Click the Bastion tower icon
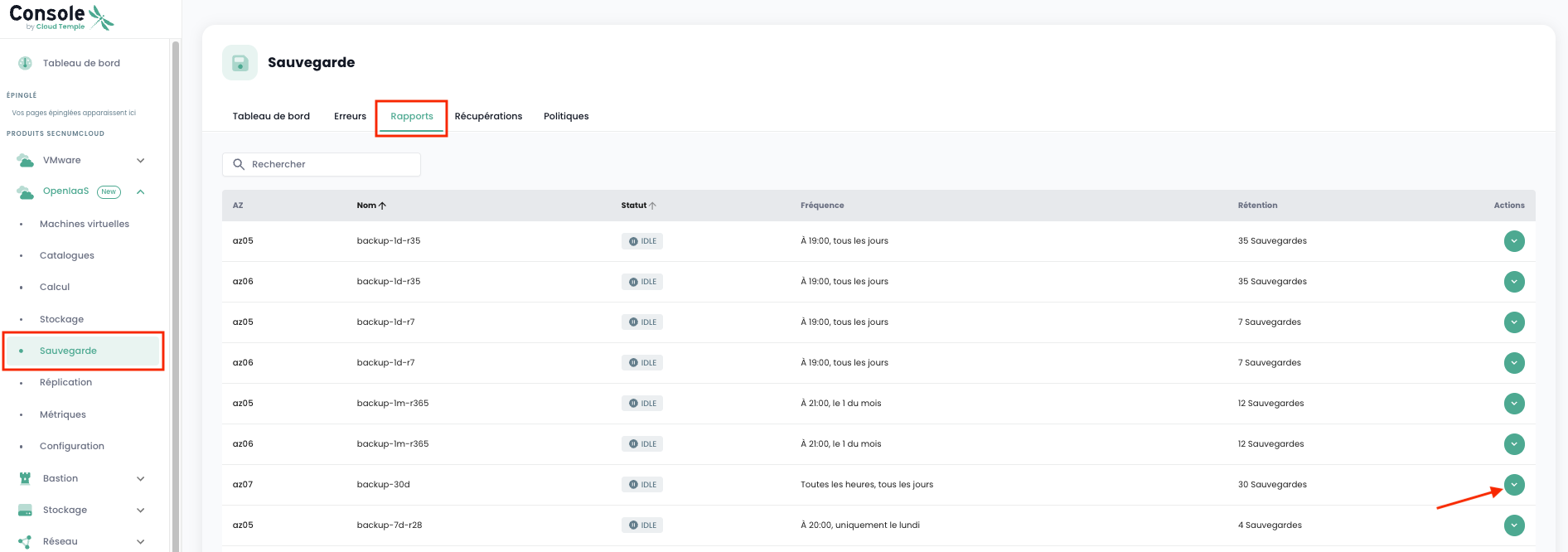 click(x=25, y=478)
